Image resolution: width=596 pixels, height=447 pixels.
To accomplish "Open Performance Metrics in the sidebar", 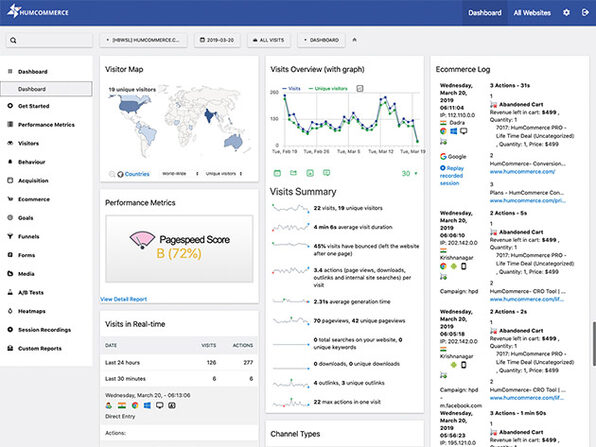I will tap(46, 125).
